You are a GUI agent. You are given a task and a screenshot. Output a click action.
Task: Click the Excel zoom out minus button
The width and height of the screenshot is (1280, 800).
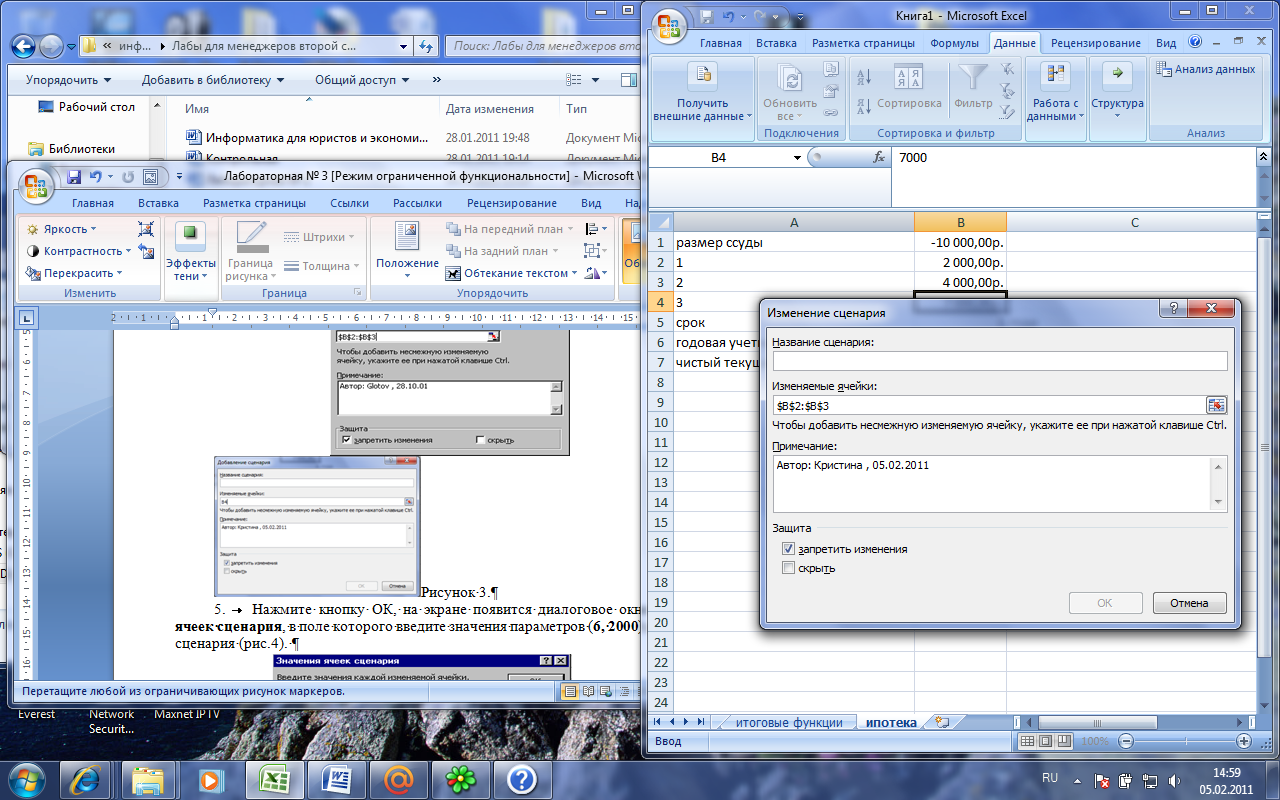pyautogui.click(x=1126, y=741)
